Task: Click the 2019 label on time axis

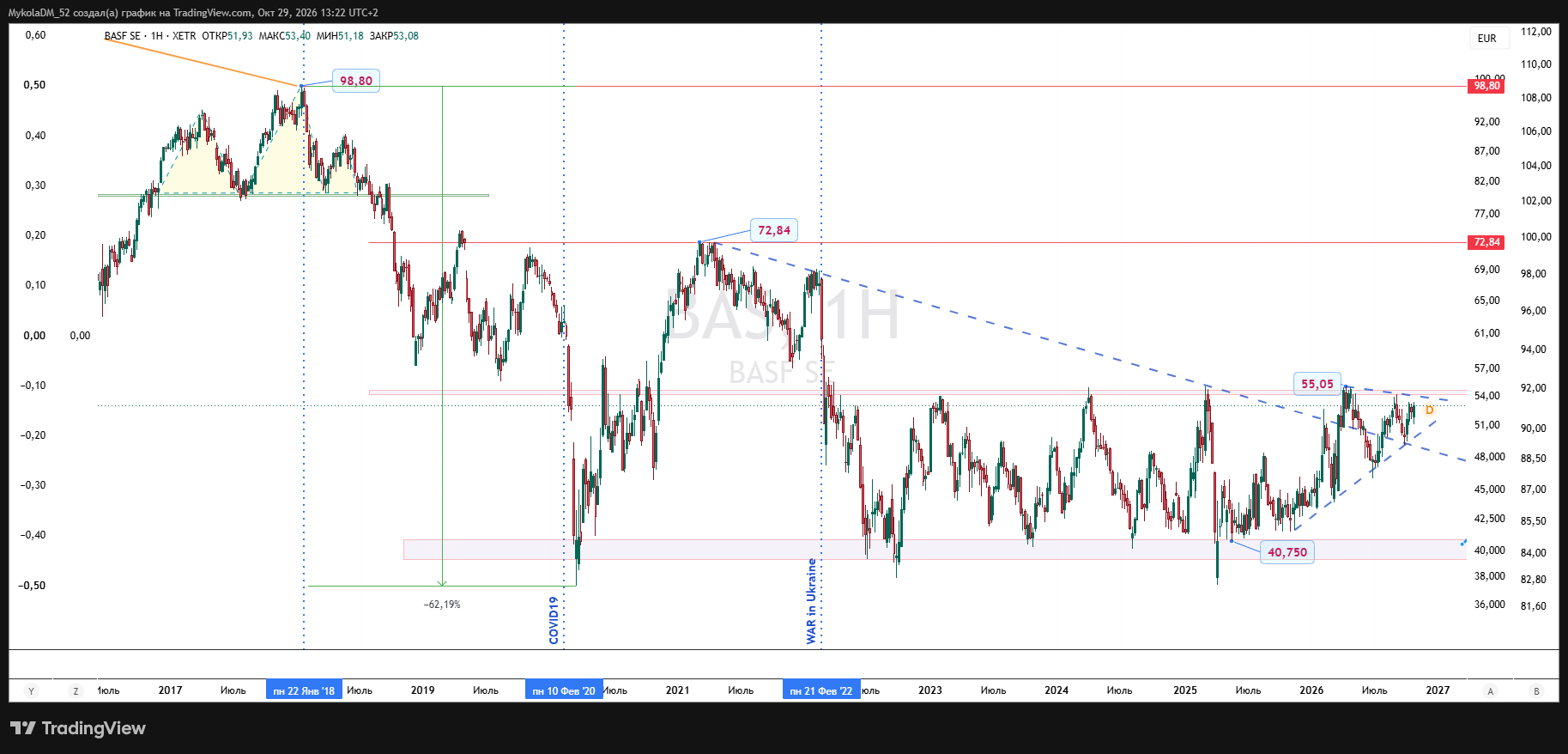Action: (x=422, y=690)
